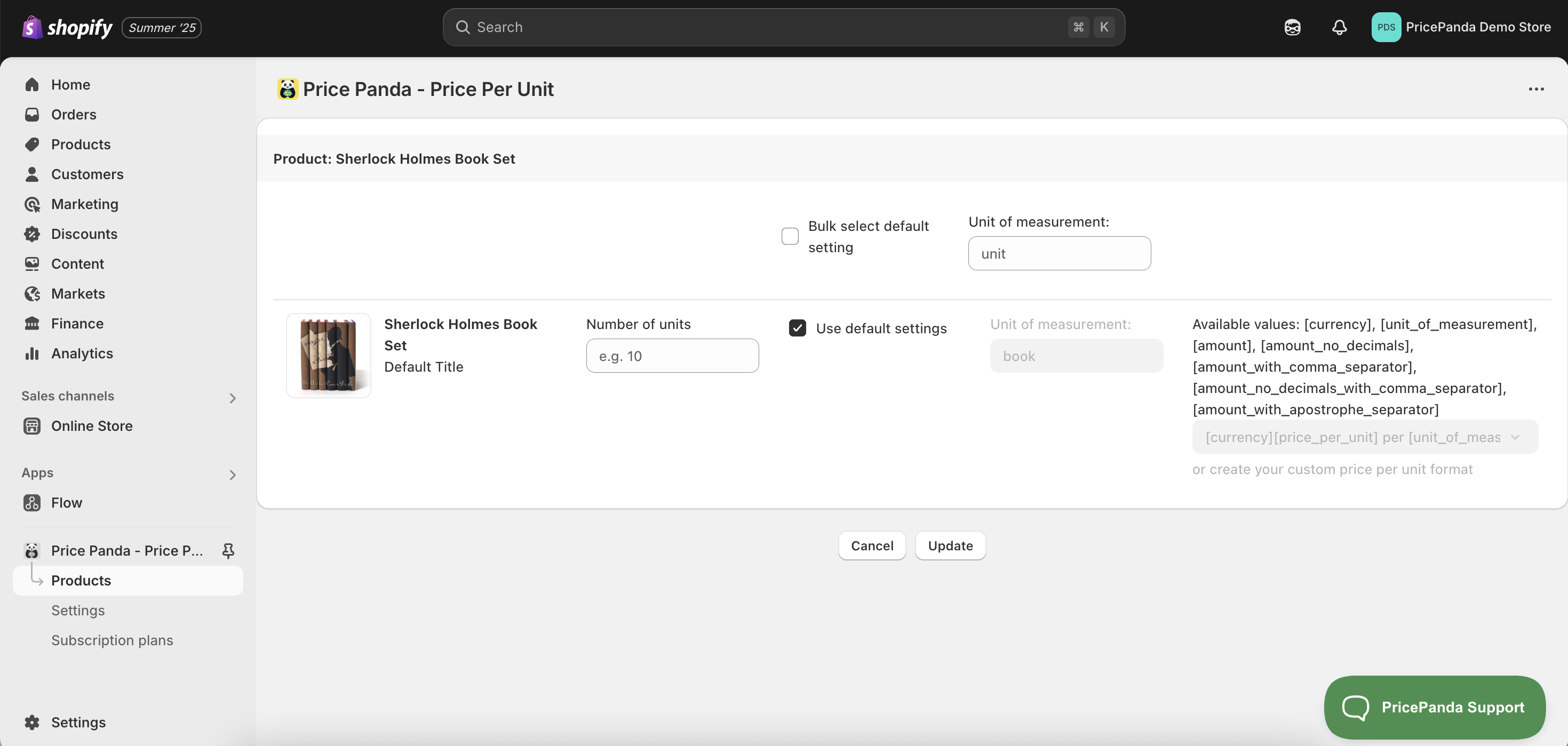
Task: Click 'or create your custom price per unit format'
Action: [x=1332, y=469]
